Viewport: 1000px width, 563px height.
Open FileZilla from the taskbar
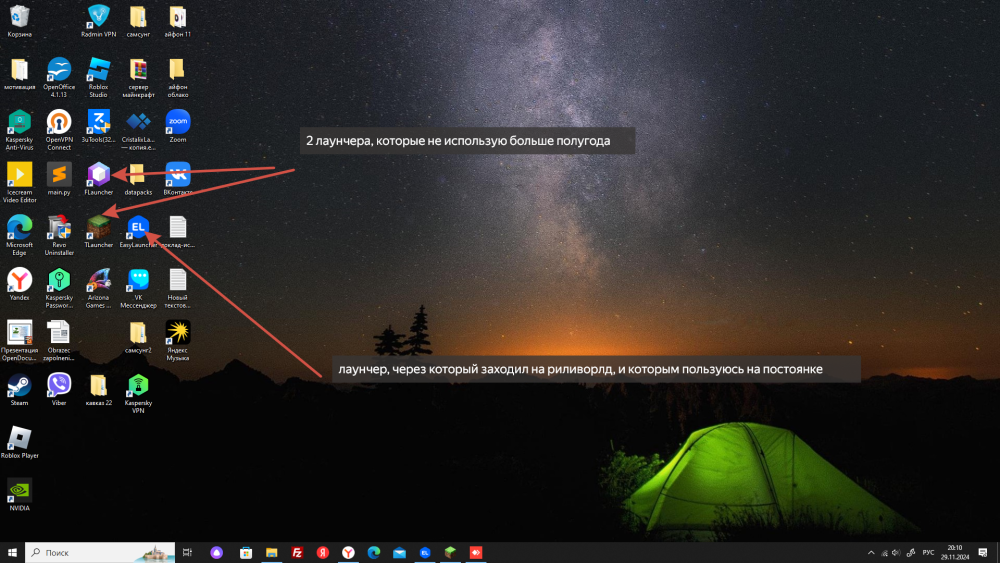[x=297, y=552]
